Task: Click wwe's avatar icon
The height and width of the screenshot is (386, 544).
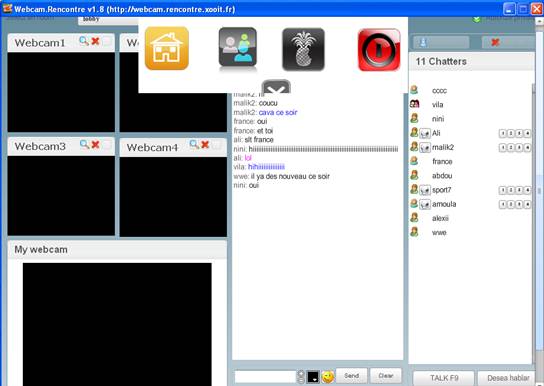Action: [414, 232]
